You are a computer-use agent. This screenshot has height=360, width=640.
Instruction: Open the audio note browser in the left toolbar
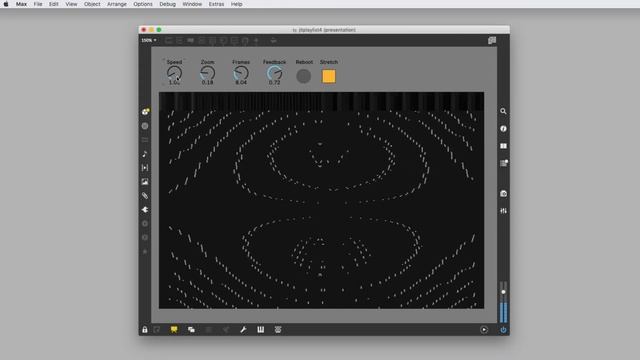click(145, 154)
